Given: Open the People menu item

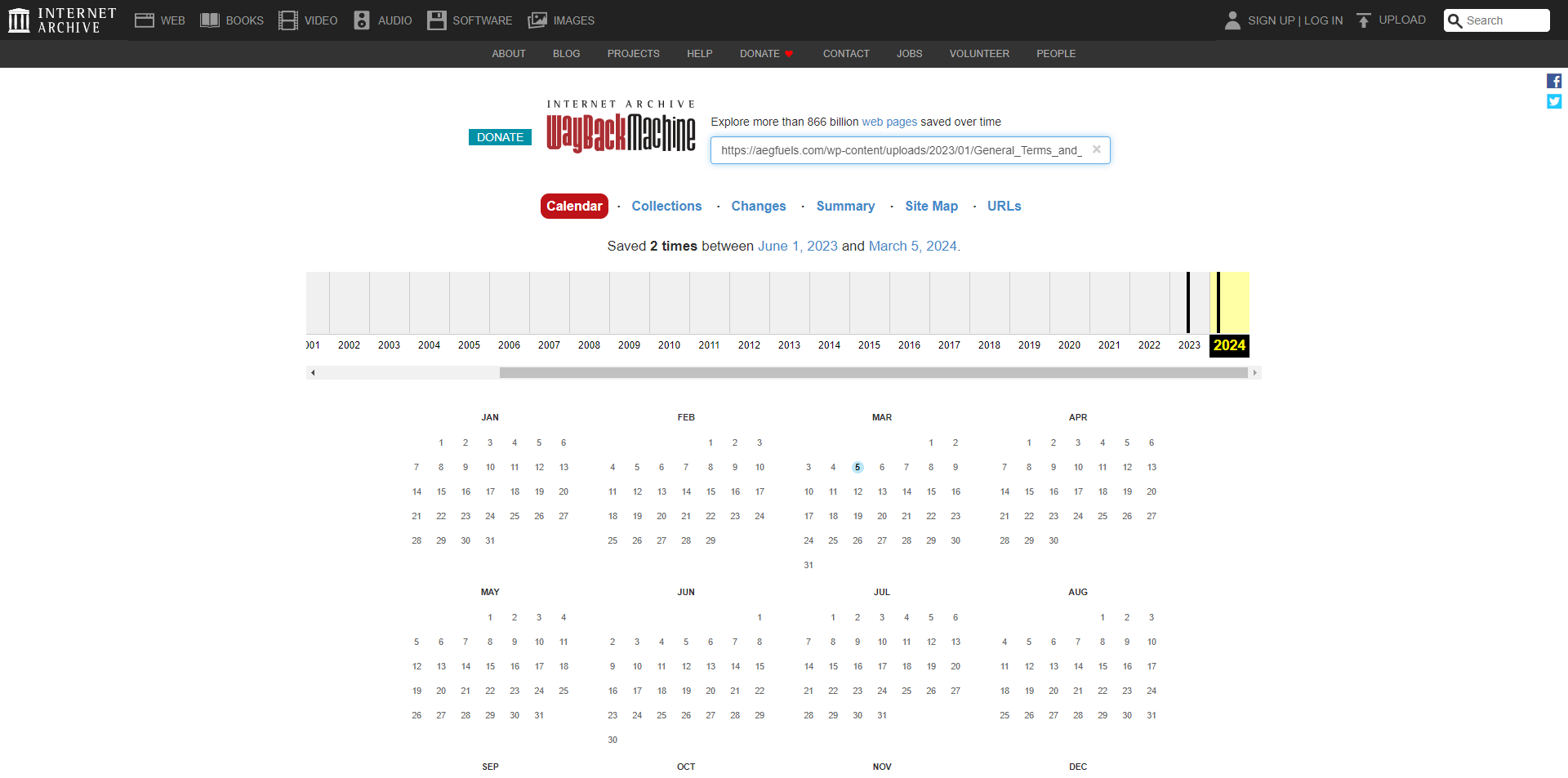Looking at the screenshot, I should point(1056,54).
